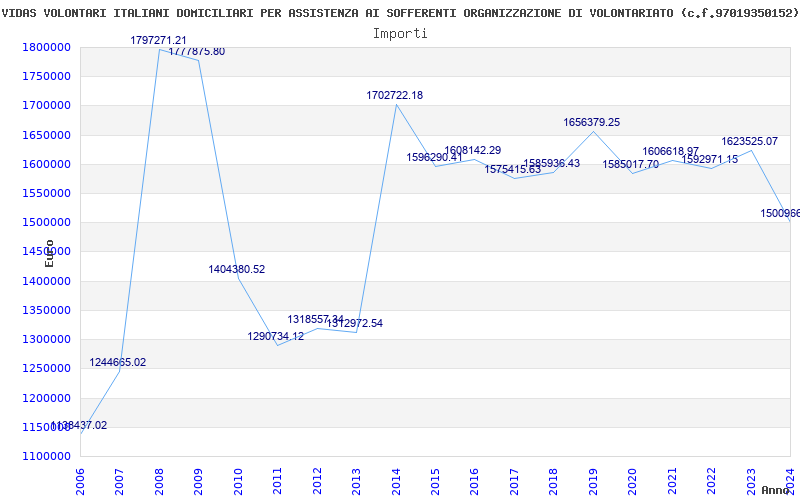Viewport: 800px width, 500px height.
Task: Click the data label 1585936.43
Action: pos(552,164)
